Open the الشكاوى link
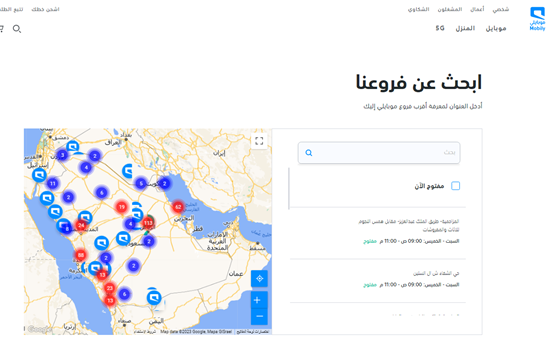 (419, 9)
